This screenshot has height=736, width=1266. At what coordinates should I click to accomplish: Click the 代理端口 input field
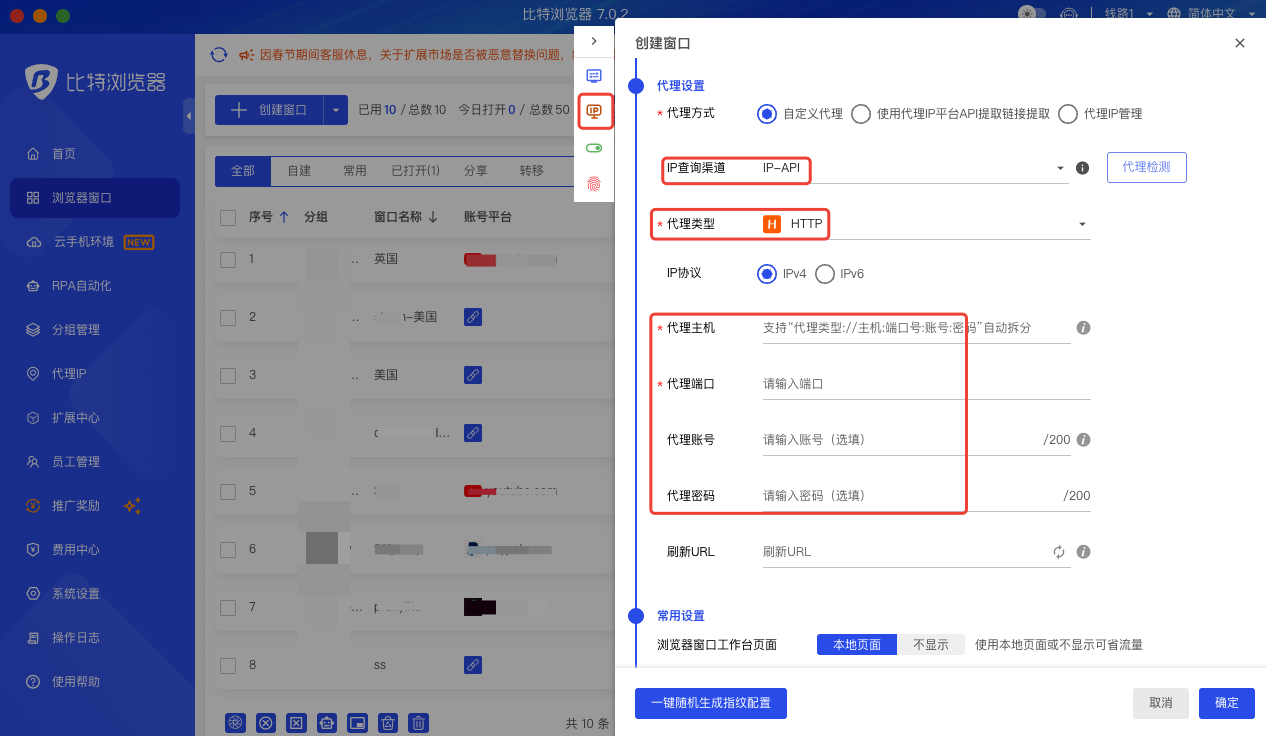pyautogui.click(x=926, y=384)
